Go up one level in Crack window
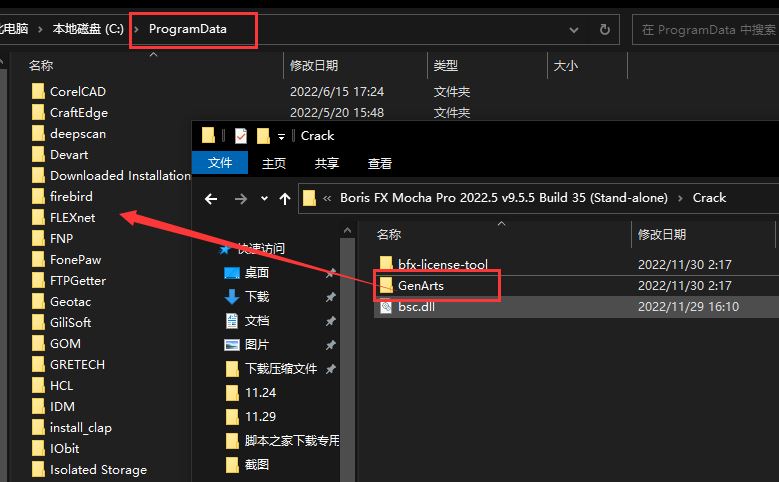Image resolution: width=779 pixels, height=482 pixels. pos(285,199)
